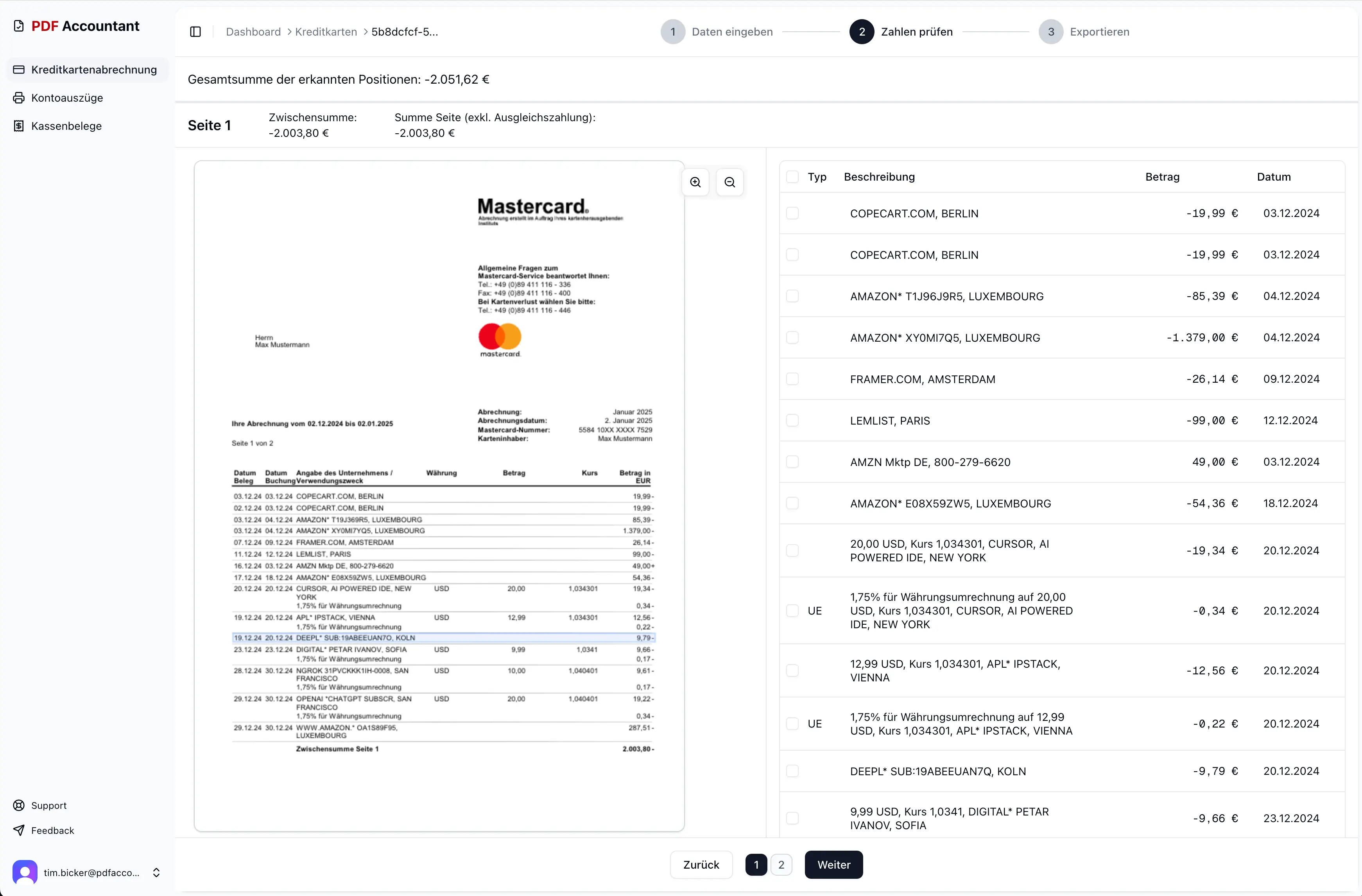Open the Support help page
The height and width of the screenshot is (896, 1362).
click(x=48, y=805)
